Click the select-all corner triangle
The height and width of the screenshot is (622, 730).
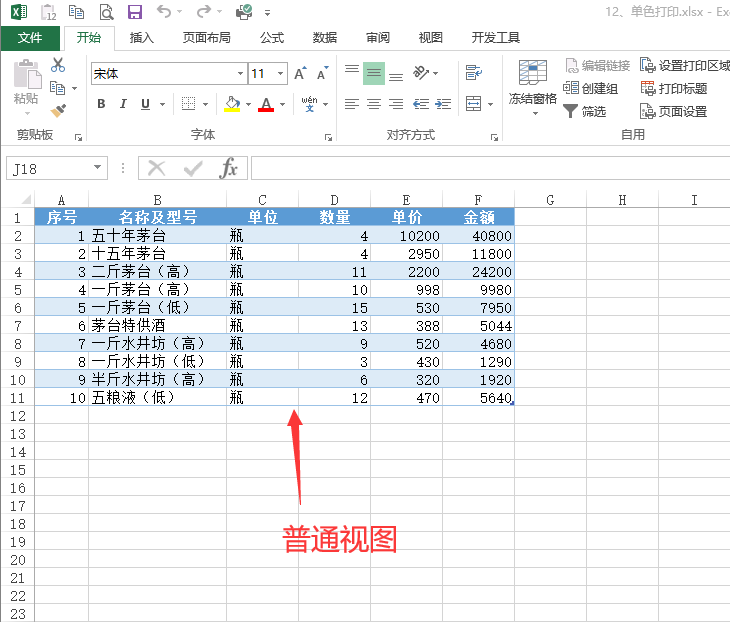(x=26, y=200)
